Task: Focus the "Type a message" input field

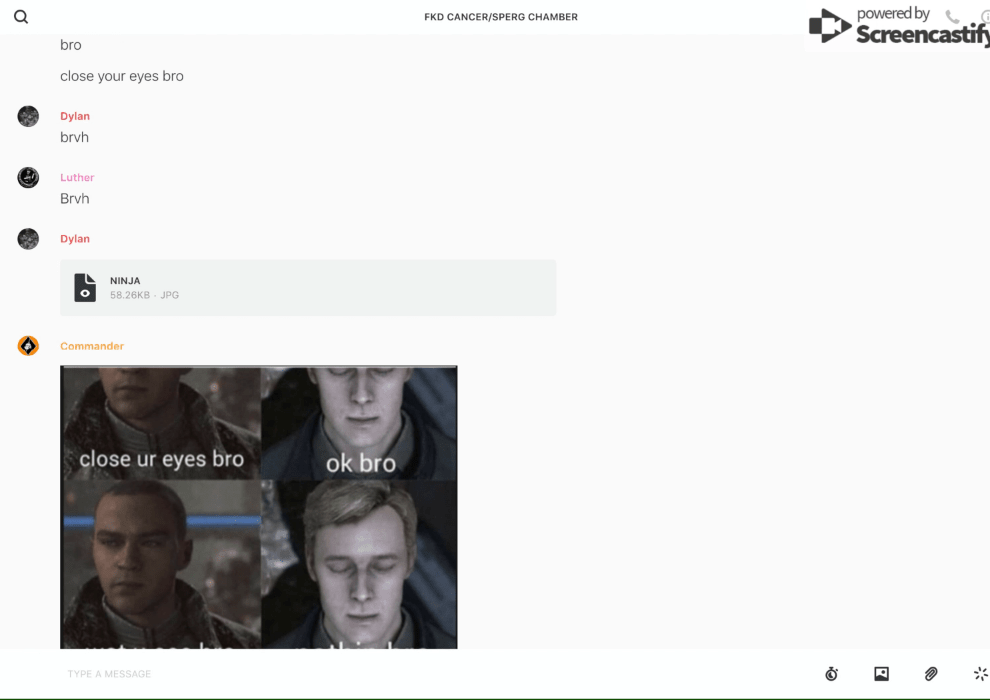Action: click(400, 674)
